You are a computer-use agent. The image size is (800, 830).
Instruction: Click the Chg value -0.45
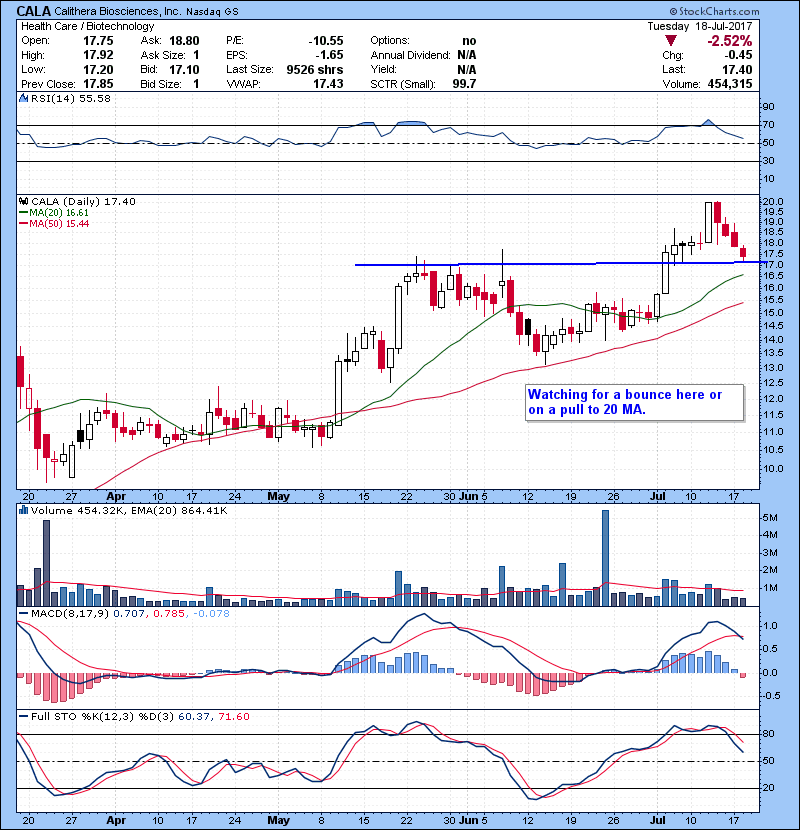pyautogui.click(x=739, y=55)
